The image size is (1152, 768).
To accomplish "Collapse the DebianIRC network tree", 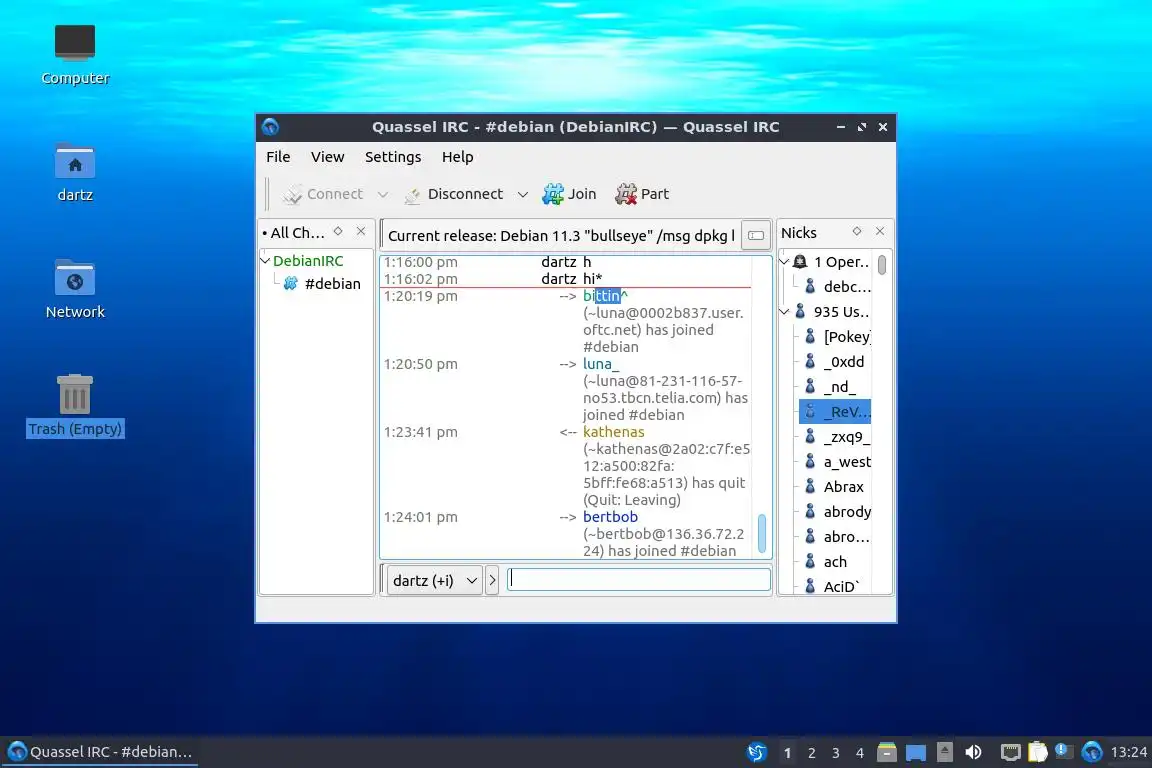I will point(266,260).
